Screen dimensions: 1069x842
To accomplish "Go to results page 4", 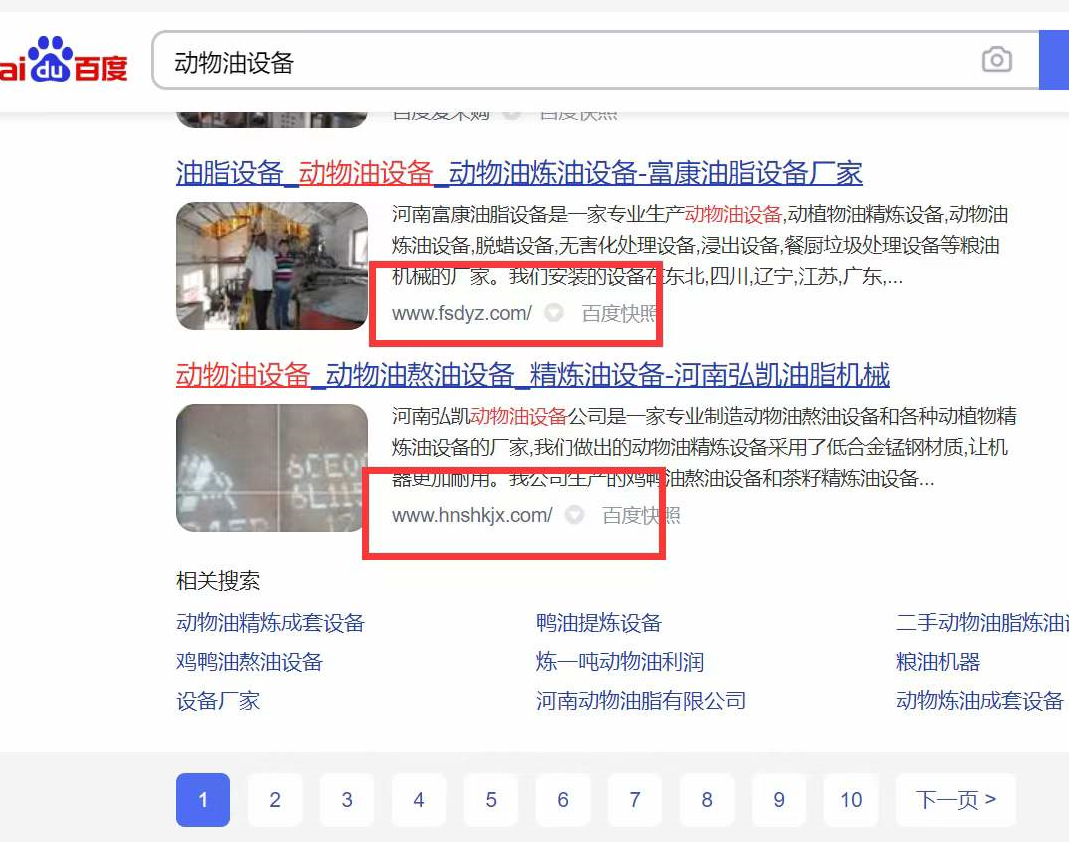I will pos(419,800).
